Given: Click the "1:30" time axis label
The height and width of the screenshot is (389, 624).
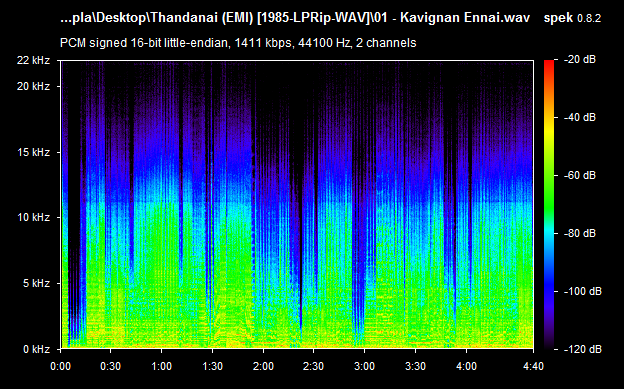Looking at the screenshot, I should tap(213, 366).
